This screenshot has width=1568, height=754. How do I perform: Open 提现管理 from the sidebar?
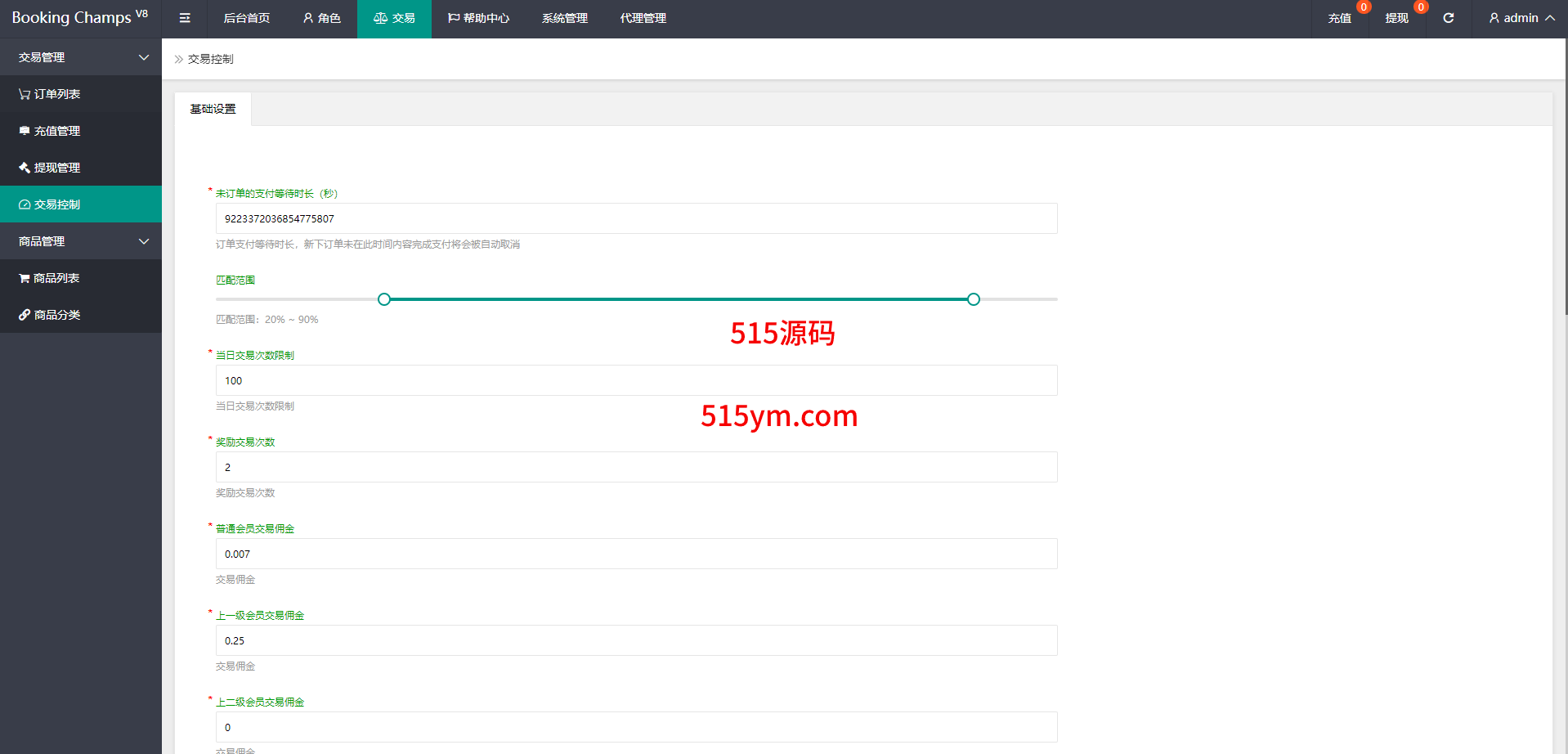click(56, 168)
